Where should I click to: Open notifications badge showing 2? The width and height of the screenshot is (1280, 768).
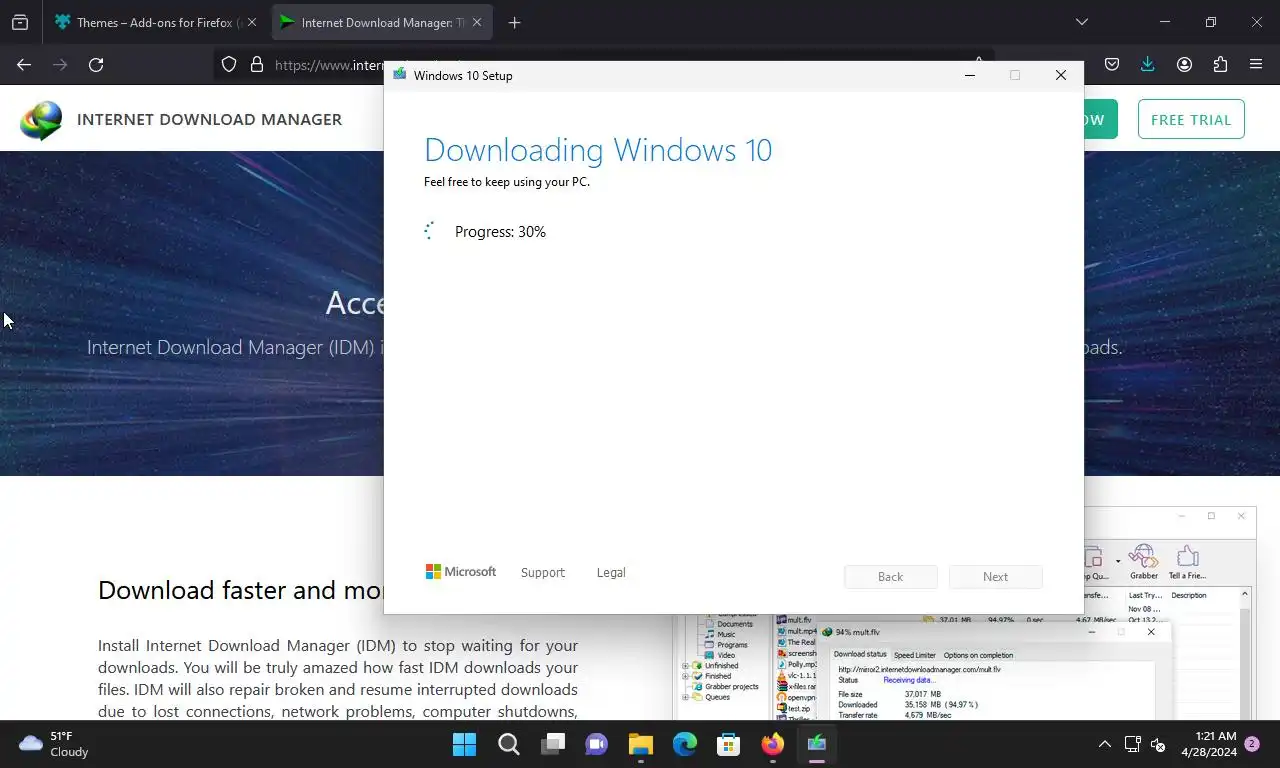click(x=1252, y=744)
